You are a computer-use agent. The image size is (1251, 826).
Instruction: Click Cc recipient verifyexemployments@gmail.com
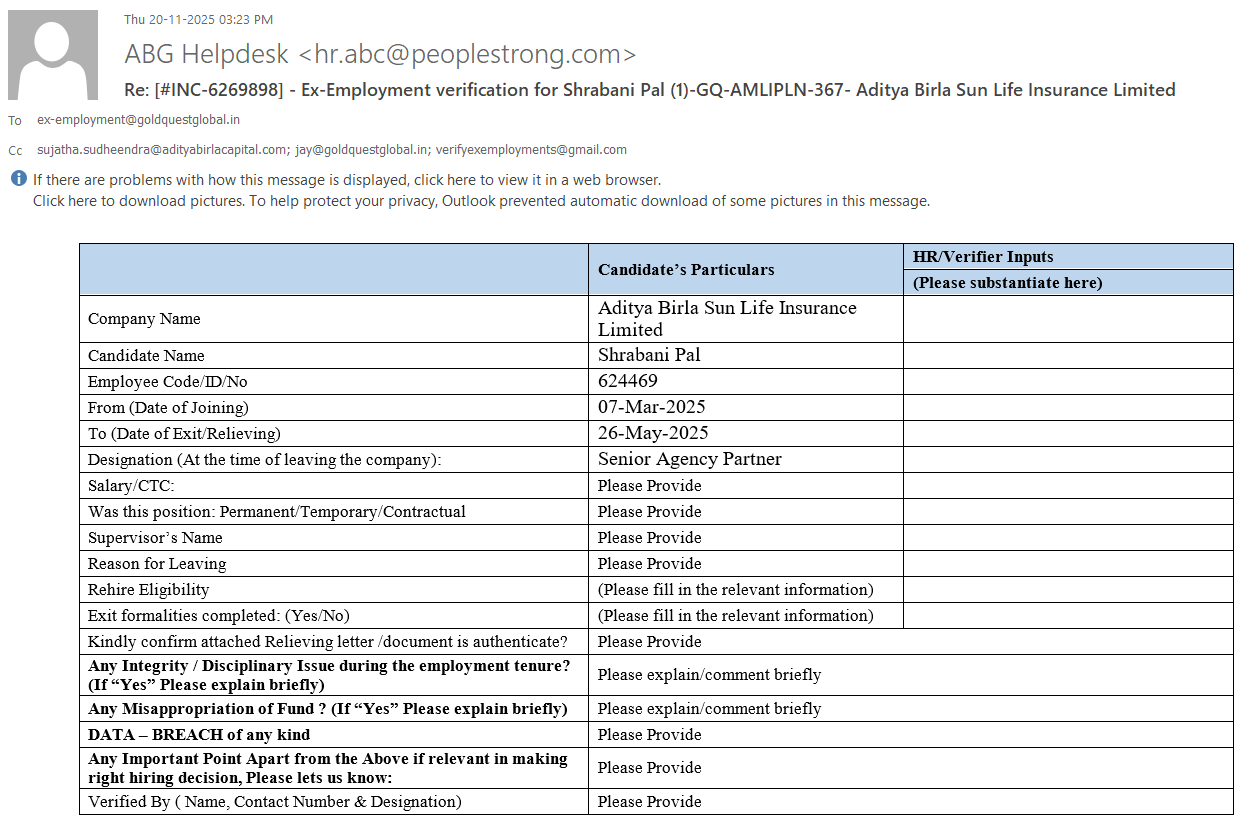click(x=532, y=150)
